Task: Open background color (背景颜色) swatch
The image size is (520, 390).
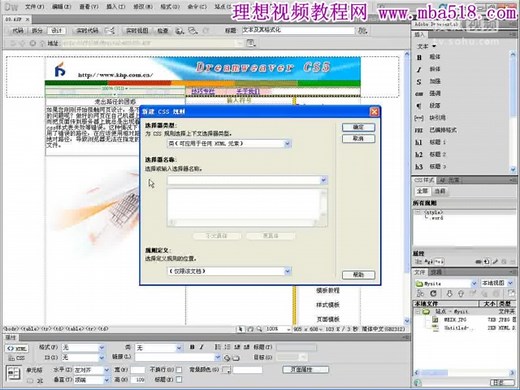Action: click(226, 370)
